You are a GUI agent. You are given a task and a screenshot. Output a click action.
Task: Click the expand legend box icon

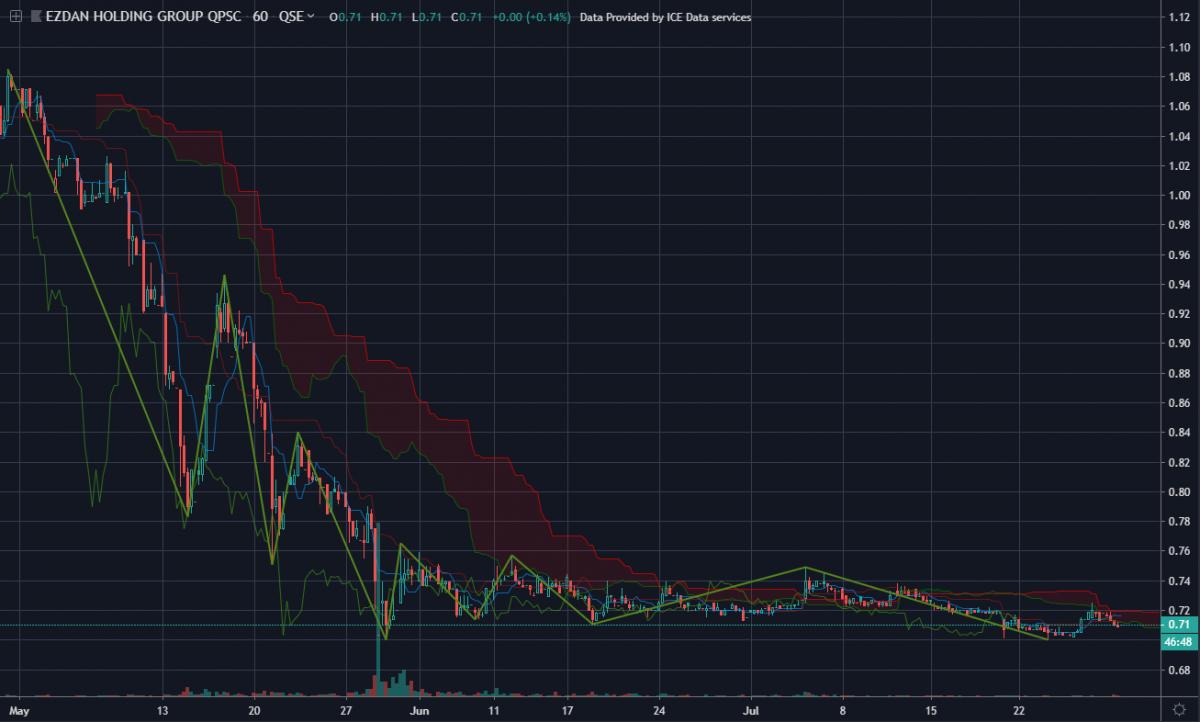point(14,17)
